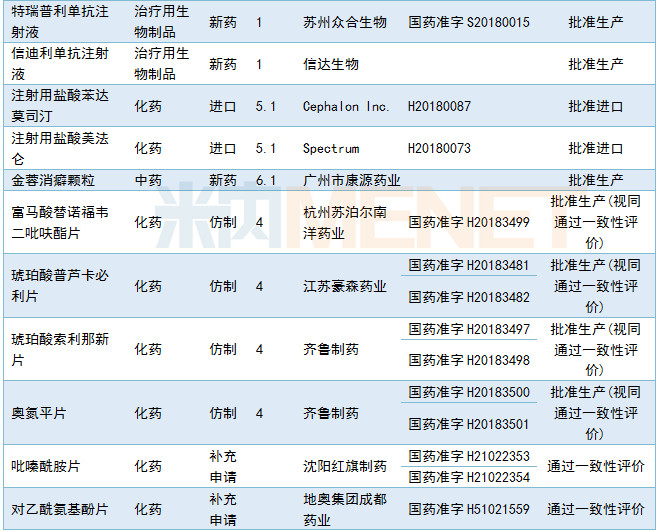Screen dimensions: 660x531
Task: Click company 江苏豪森药业
Action: click(x=345, y=287)
